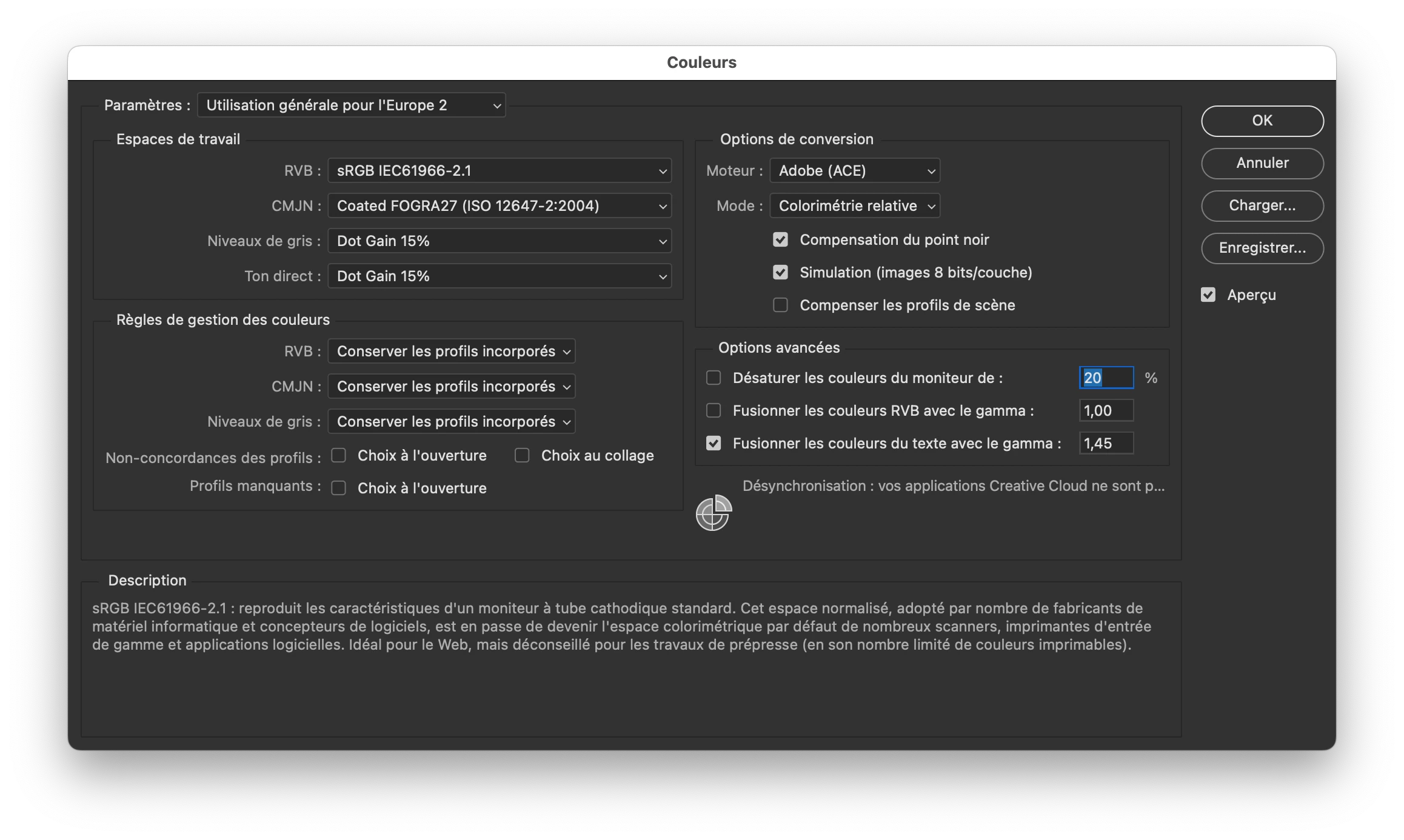Enable Compenser les profils de scène checkbox

point(780,305)
